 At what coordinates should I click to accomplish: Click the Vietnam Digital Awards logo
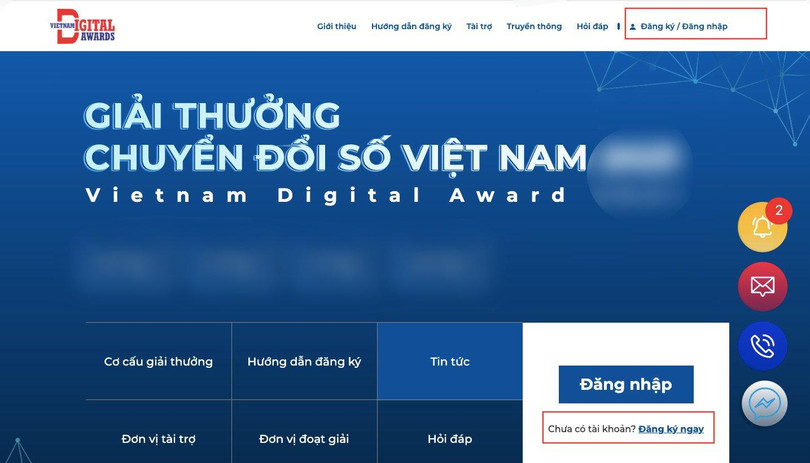click(83, 26)
